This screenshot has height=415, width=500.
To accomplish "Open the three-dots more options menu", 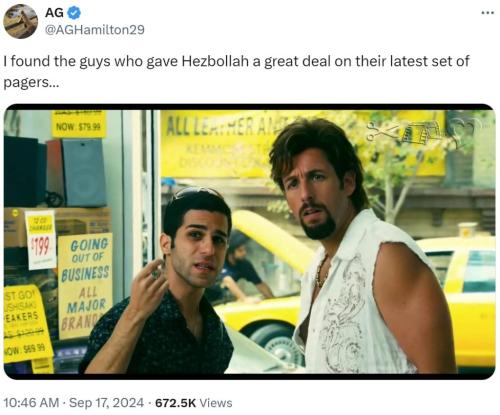I will [x=488, y=13].
